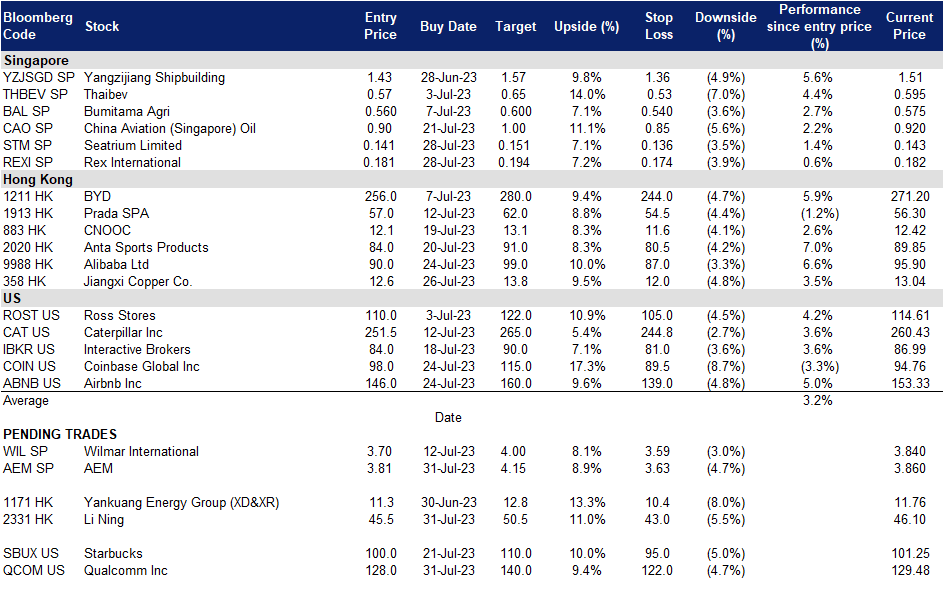Click Anta Sports performance value 7.0%
Image resolution: width=943 pixels, height=596 pixels.
pos(818,247)
